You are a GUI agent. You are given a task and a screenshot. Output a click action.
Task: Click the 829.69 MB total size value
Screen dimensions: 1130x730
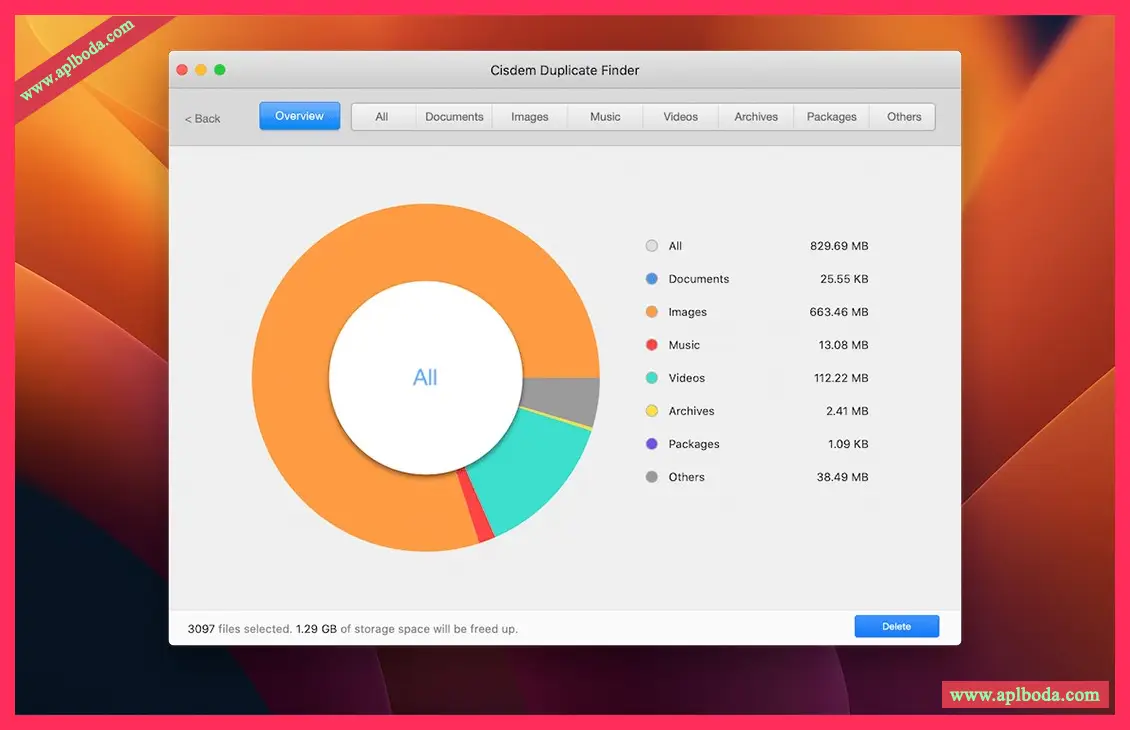click(839, 246)
